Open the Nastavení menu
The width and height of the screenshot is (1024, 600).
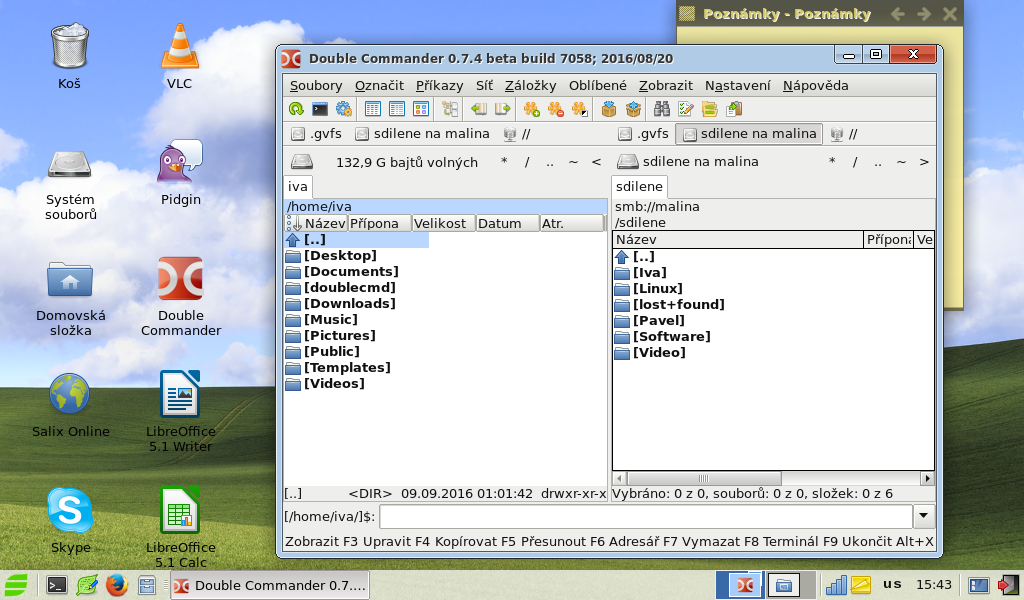[x=737, y=85]
